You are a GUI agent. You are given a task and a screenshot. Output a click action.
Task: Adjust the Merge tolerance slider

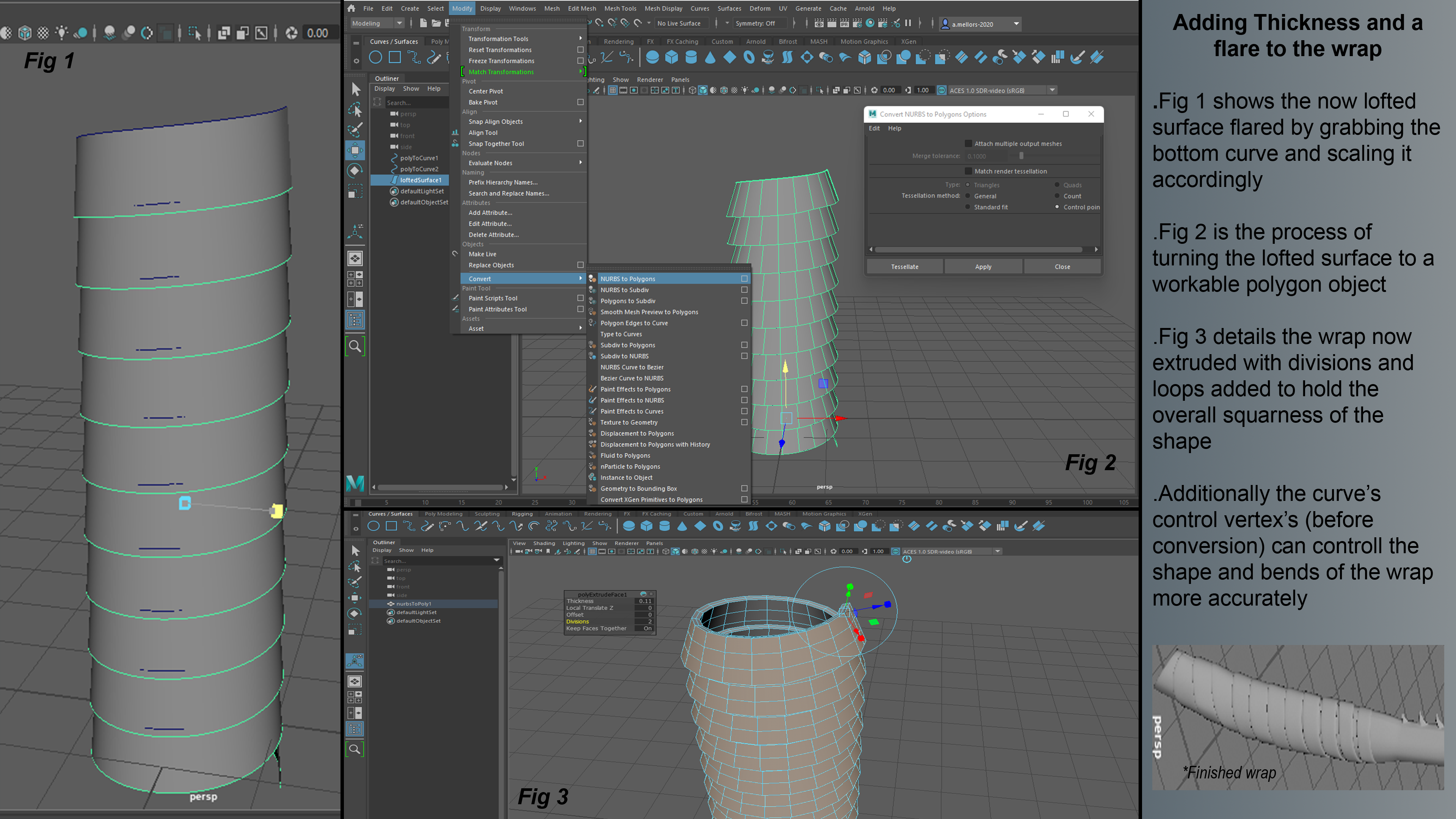pyautogui.click(x=1021, y=156)
